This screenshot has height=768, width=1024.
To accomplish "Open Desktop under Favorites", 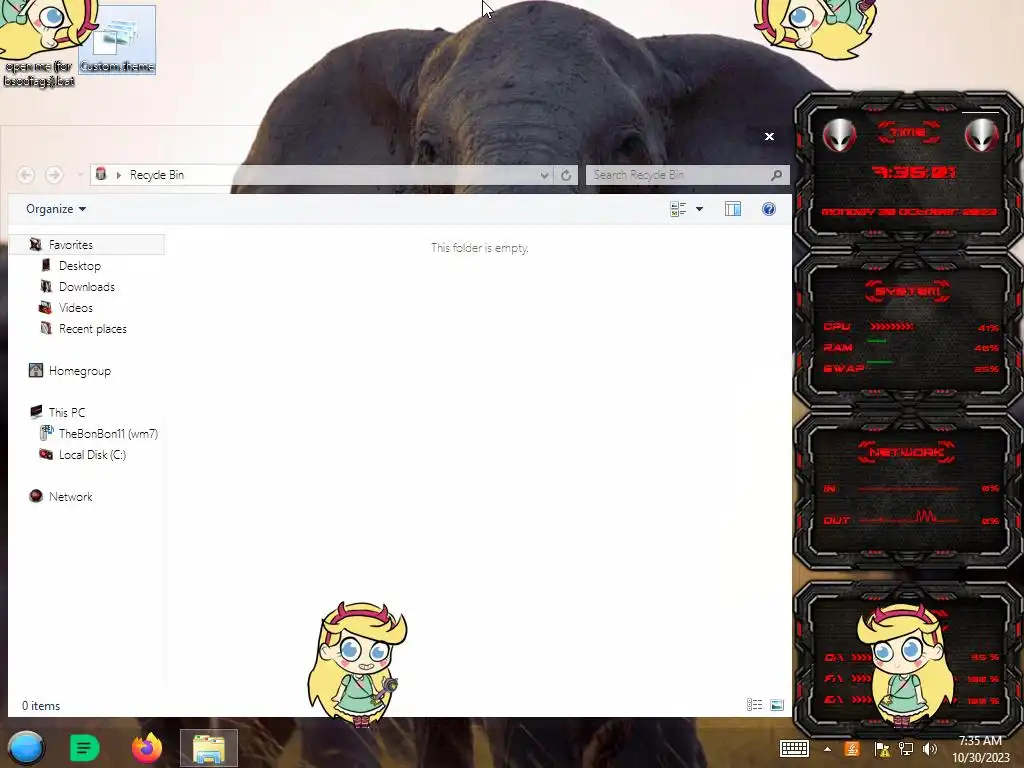I will click(x=80, y=266).
